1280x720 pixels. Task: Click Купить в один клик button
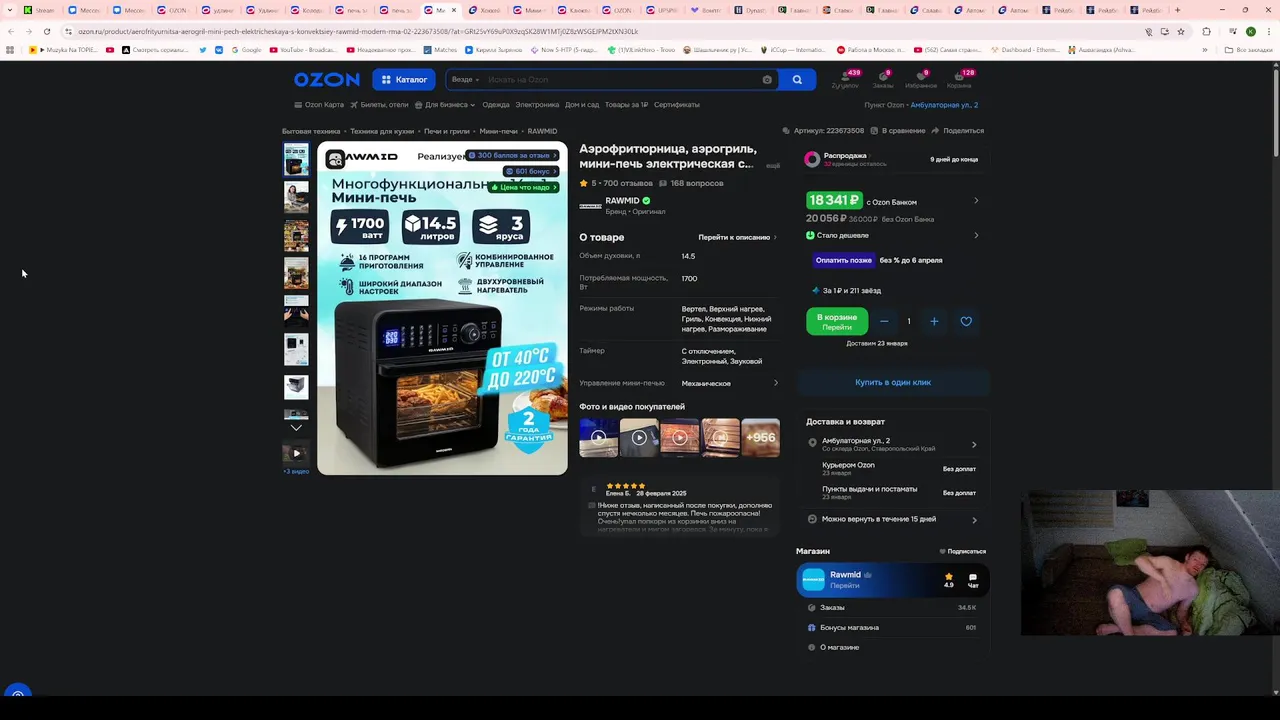coord(893,382)
